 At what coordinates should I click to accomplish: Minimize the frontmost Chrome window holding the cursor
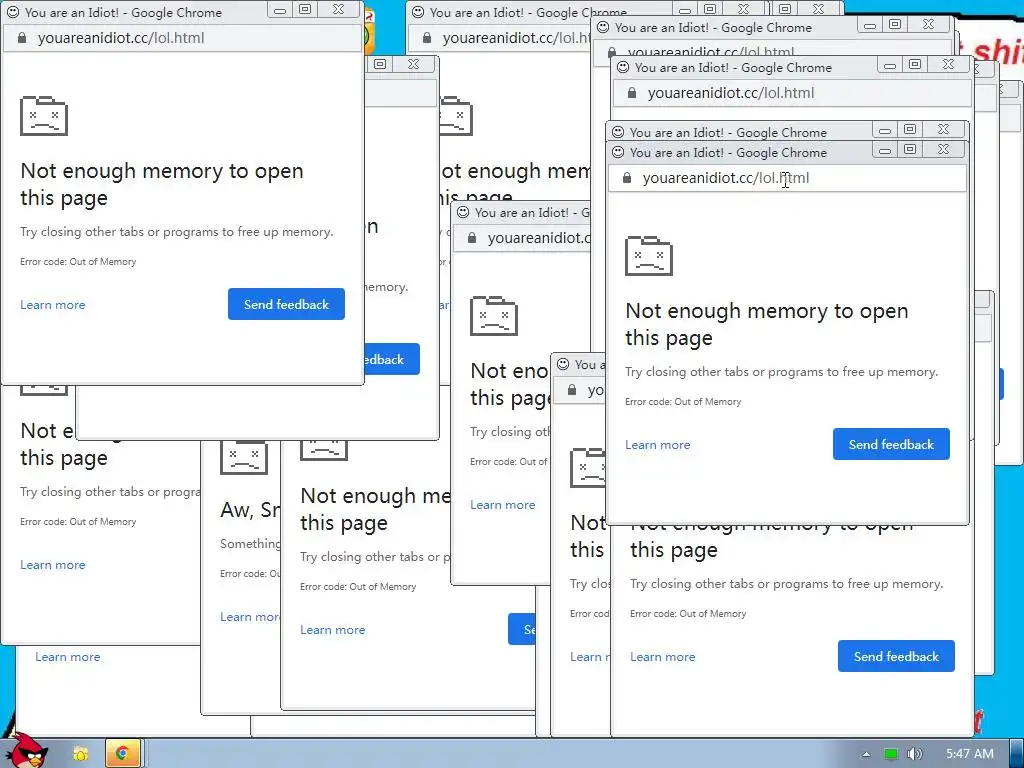click(885, 150)
